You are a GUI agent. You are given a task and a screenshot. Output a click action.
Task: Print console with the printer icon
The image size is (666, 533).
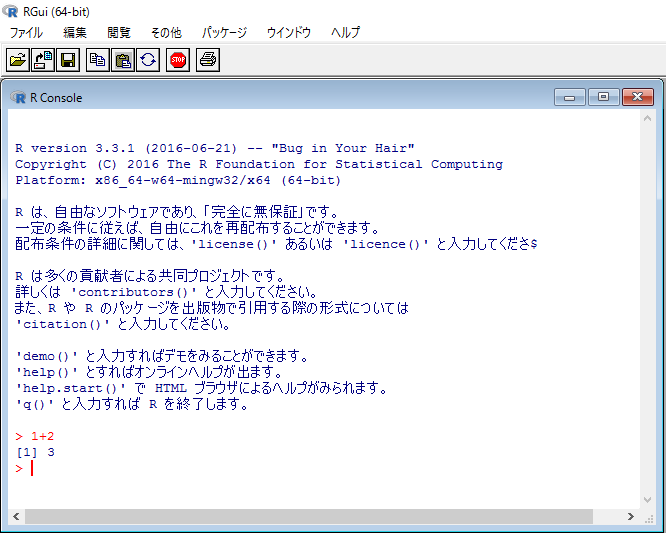click(x=208, y=60)
